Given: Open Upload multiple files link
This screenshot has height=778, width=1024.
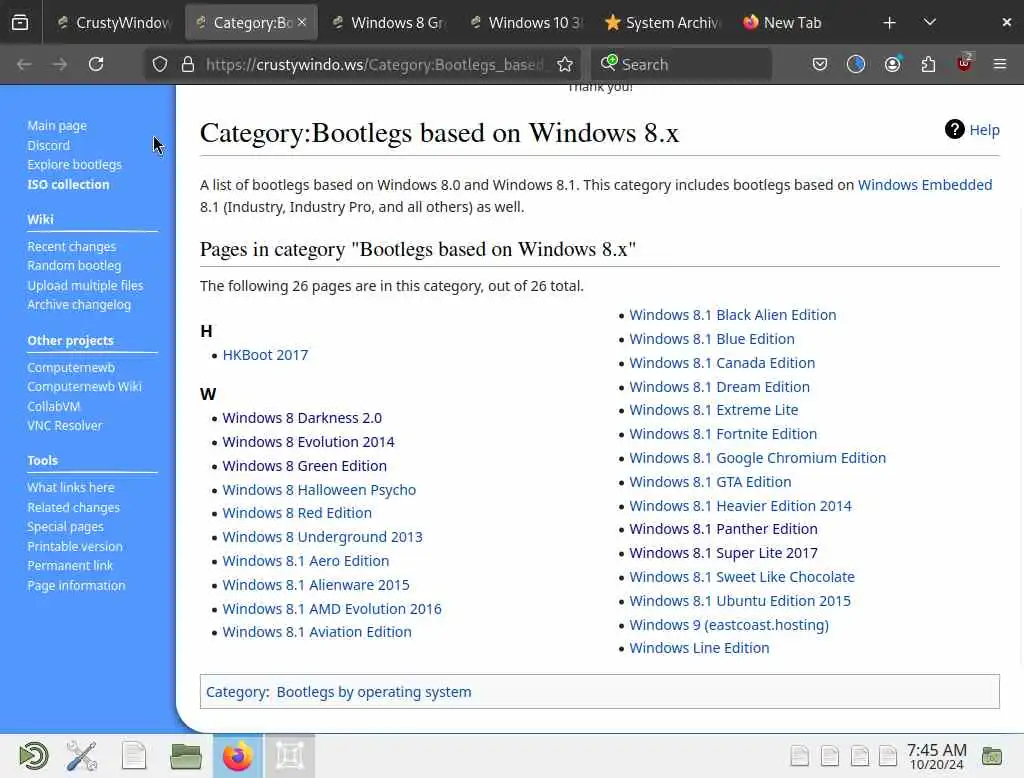Looking at the screenshot, I should coord(85,285).
